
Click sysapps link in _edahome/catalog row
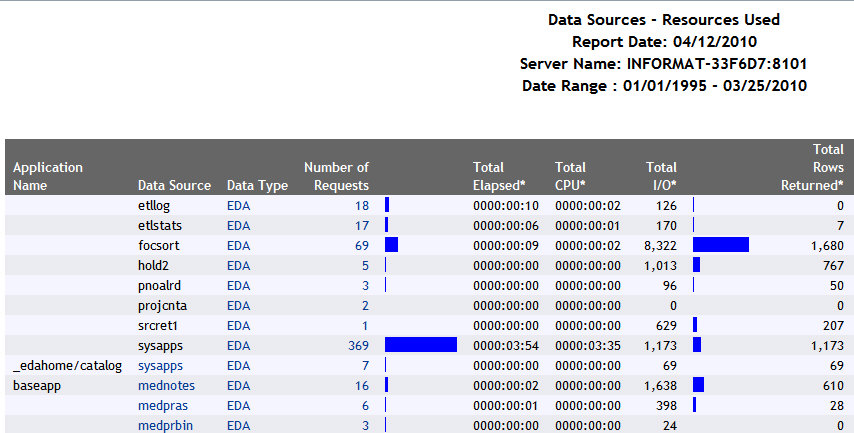pyautogui.click(x=162, y=365)
